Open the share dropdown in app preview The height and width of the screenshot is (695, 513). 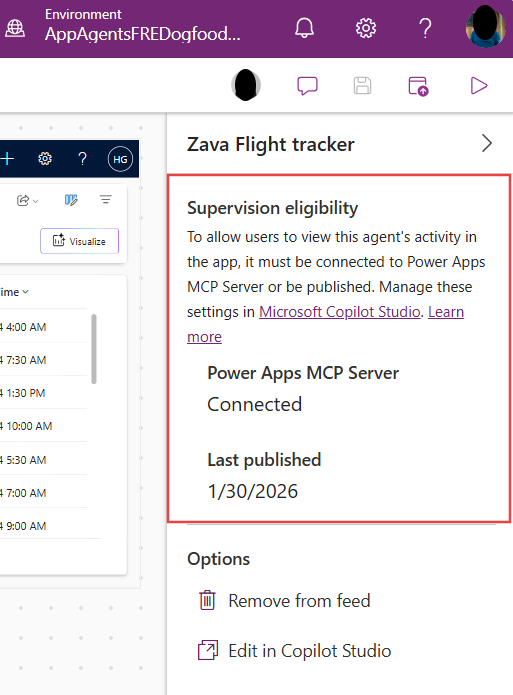(x=27, y=201)
